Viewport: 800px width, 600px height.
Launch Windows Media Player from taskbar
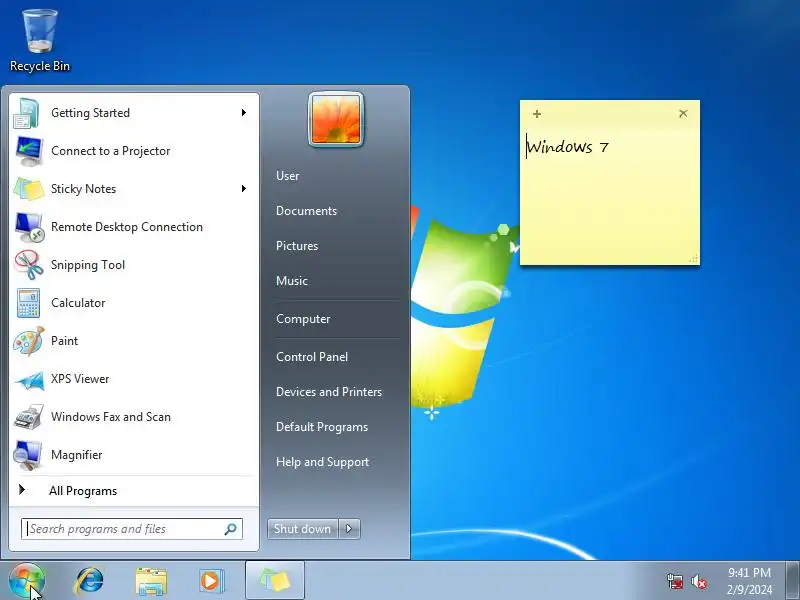[x=211, y=581]
